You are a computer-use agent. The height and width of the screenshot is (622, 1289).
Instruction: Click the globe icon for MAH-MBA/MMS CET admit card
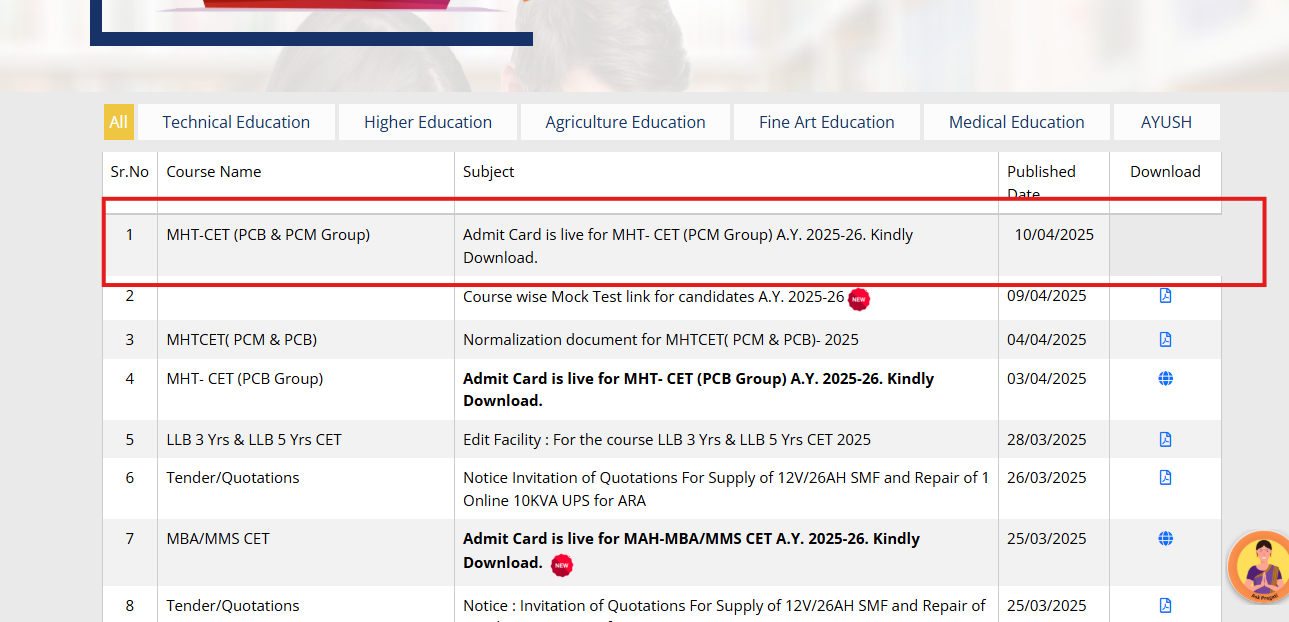click(1164, 537)
